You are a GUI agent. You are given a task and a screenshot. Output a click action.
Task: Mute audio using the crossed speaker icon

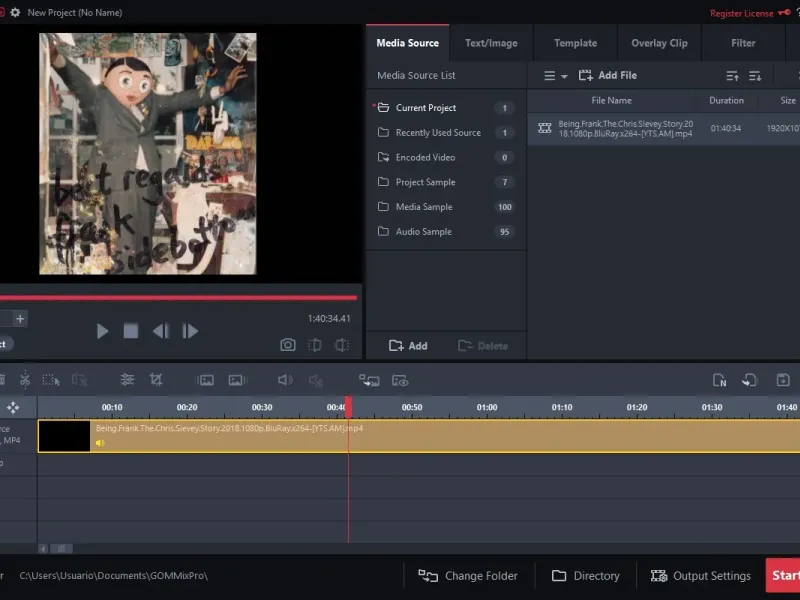click(x=315, y=380)
